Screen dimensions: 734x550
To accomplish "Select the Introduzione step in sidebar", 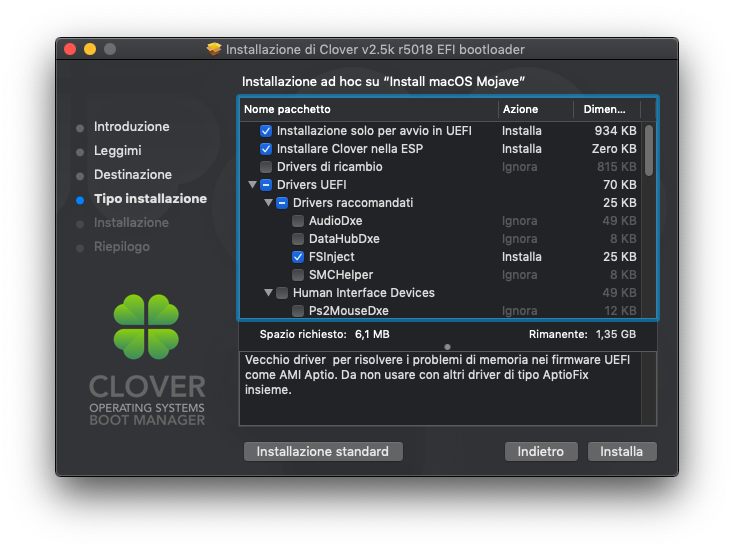I will click(x=132, y=126).
